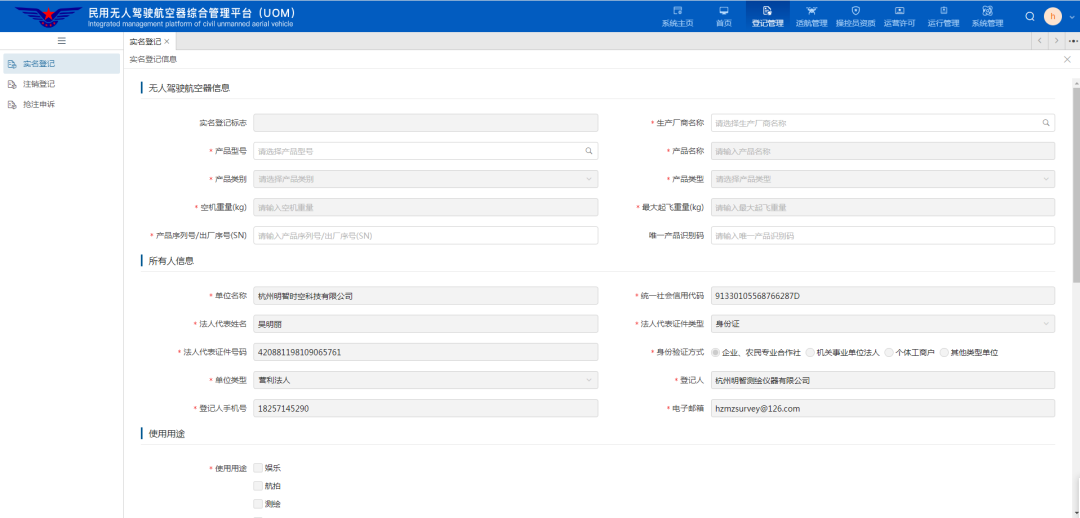Click the previous tabs arrow
Image resolution: width=1080 pixels, height=518 pixels.
click(1039, 41)
